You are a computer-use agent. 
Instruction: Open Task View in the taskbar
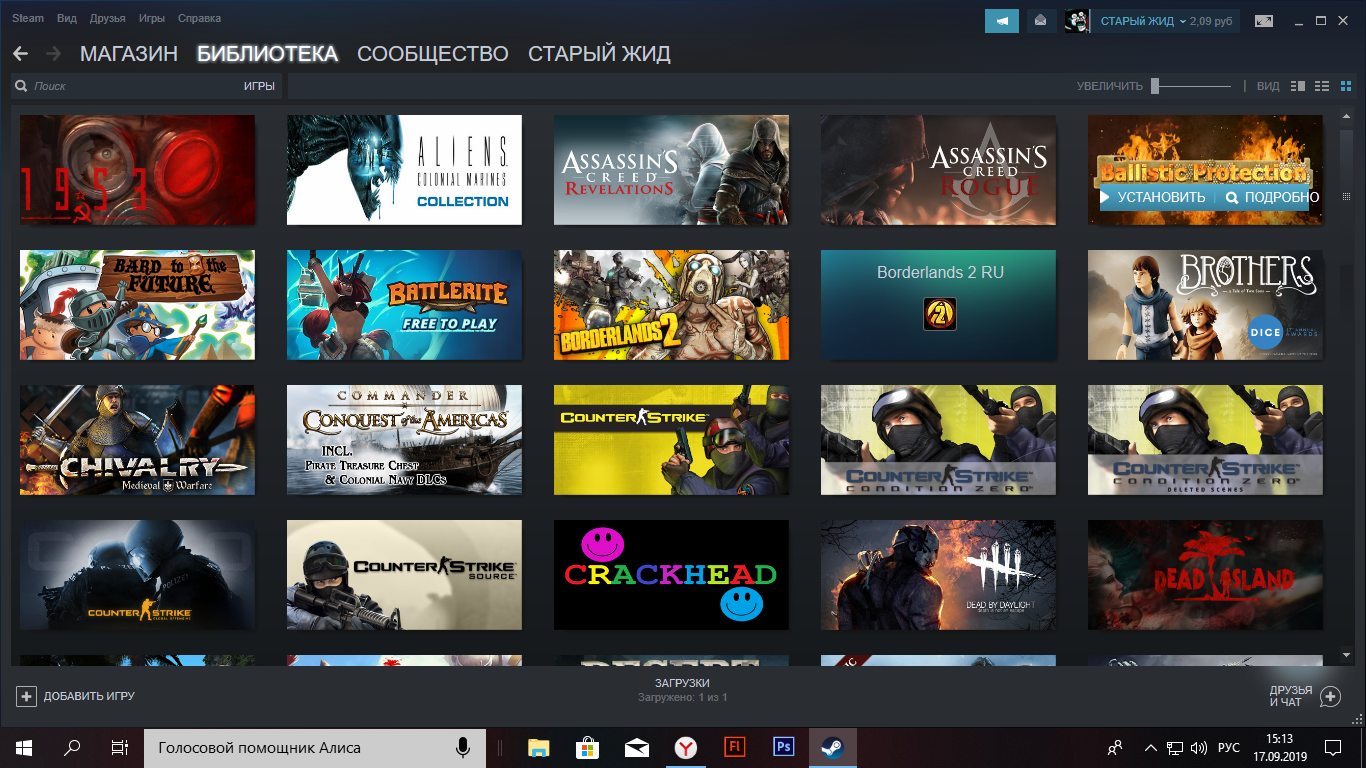click(x=120, y=747)
